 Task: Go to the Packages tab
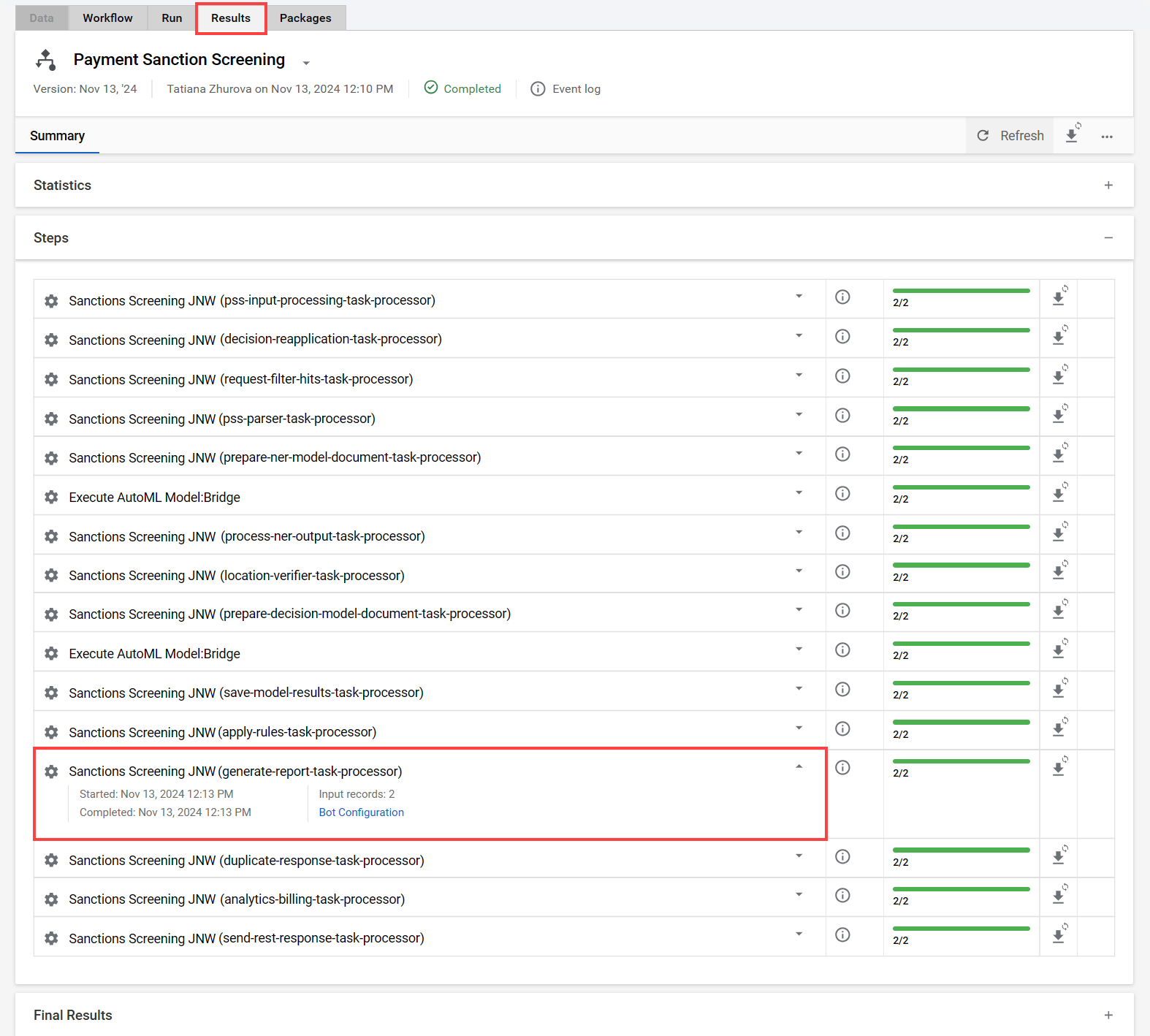coord(305,18)
